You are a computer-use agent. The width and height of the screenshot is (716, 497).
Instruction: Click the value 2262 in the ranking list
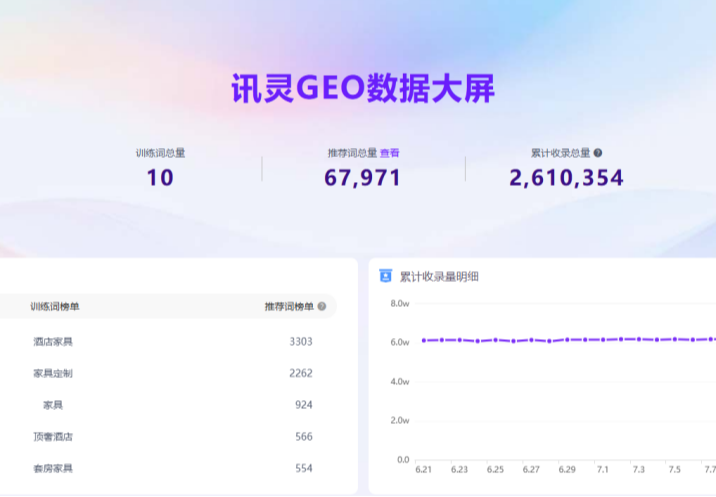(301, 373)
